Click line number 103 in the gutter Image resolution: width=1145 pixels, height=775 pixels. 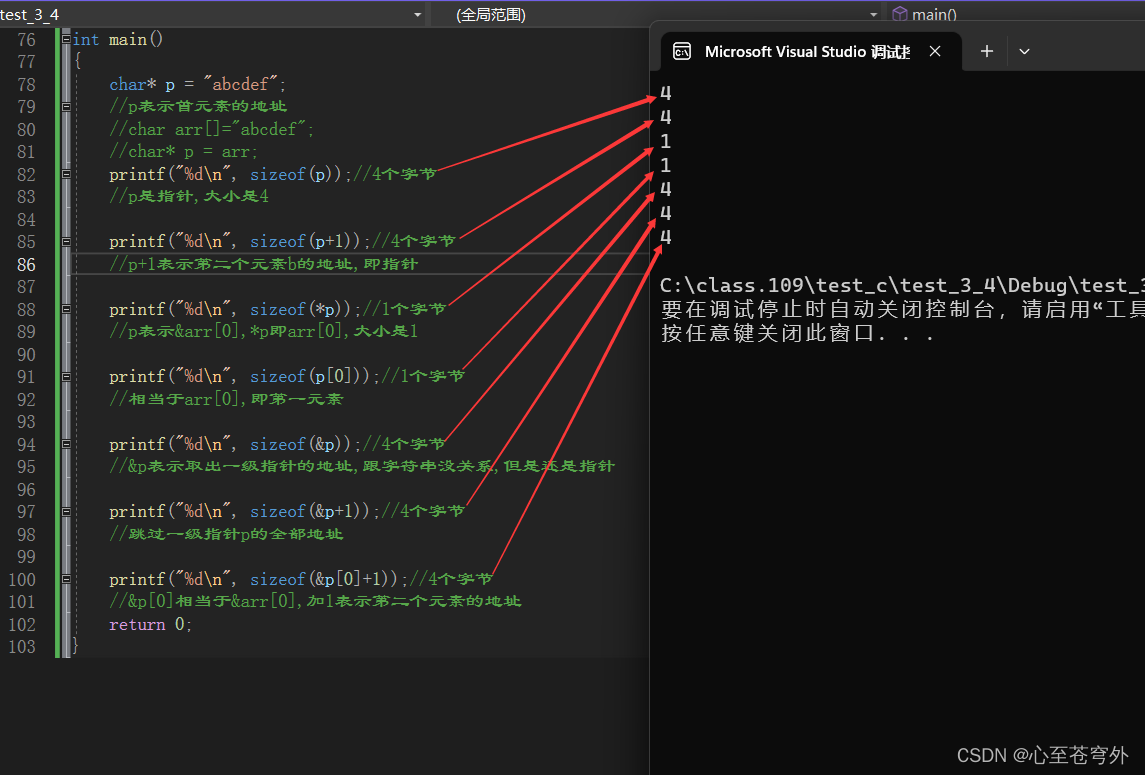(22, 647)
